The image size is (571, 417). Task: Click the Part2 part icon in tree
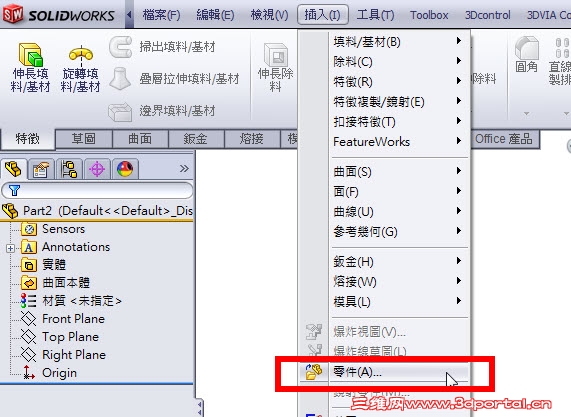pyautogui.click(x=10, y=211)
